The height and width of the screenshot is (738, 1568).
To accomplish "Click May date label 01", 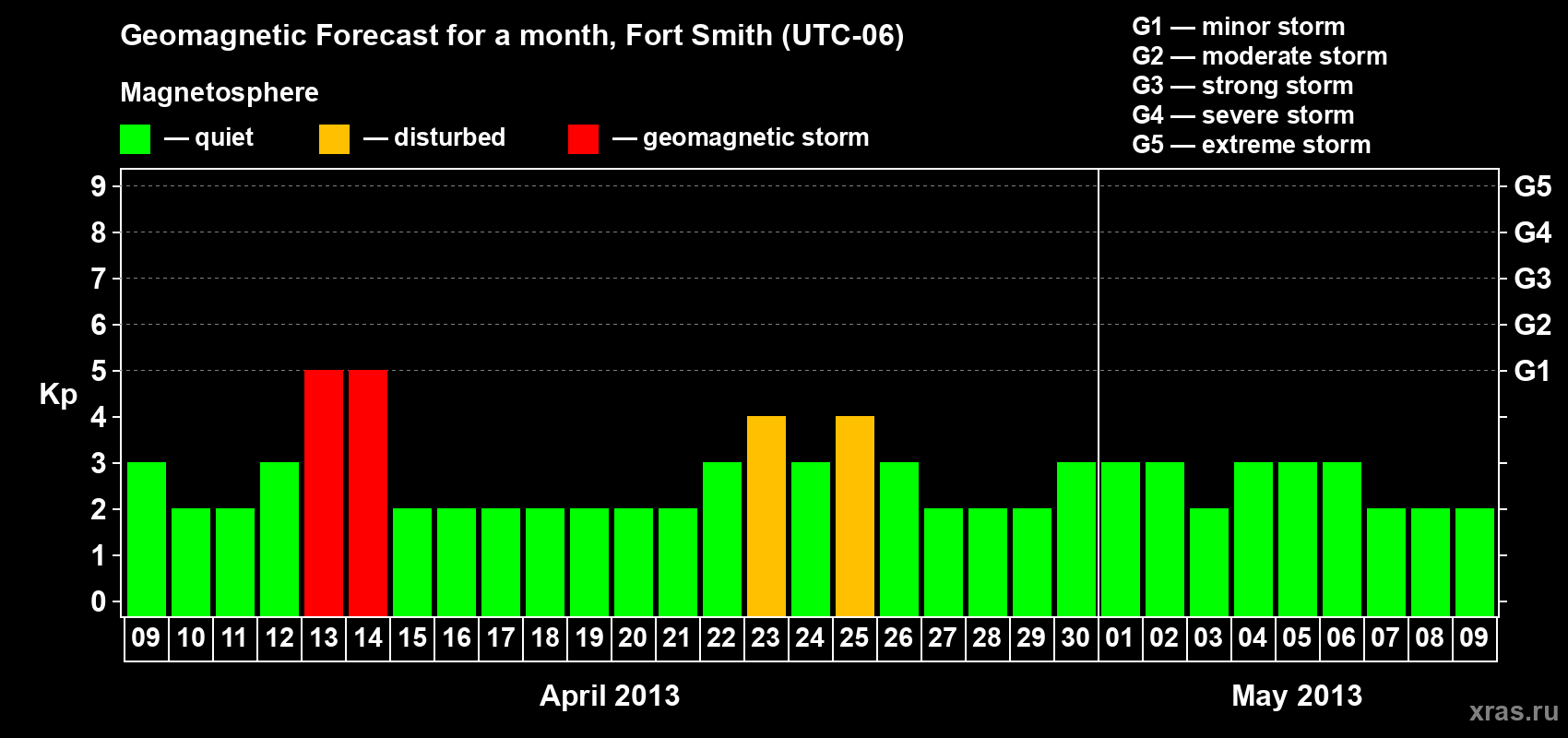I will [x=1119, y=637].
